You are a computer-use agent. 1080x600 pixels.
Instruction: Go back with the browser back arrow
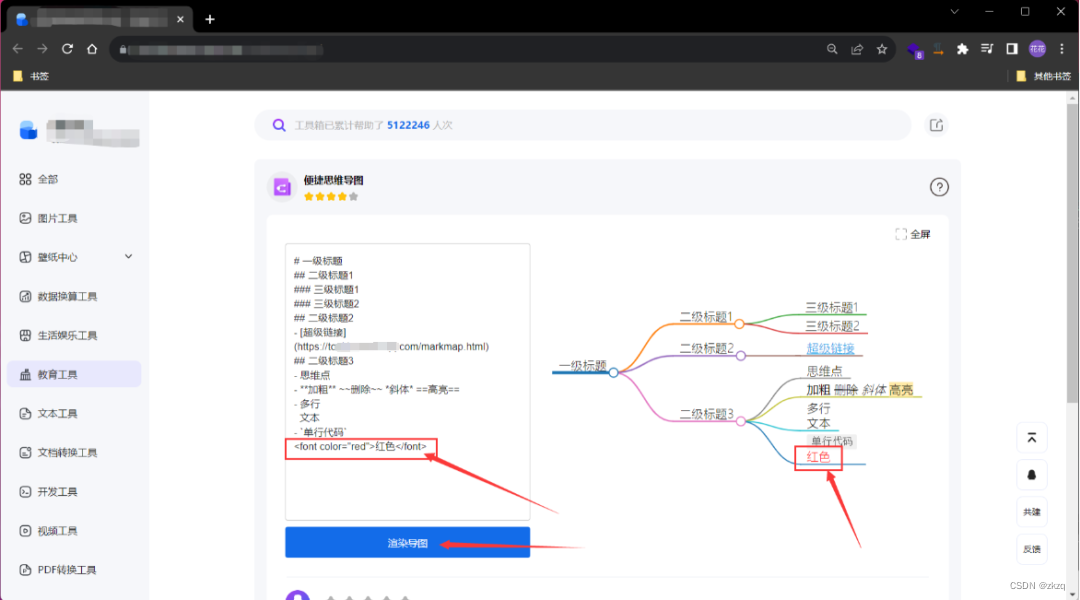point(18,49)
